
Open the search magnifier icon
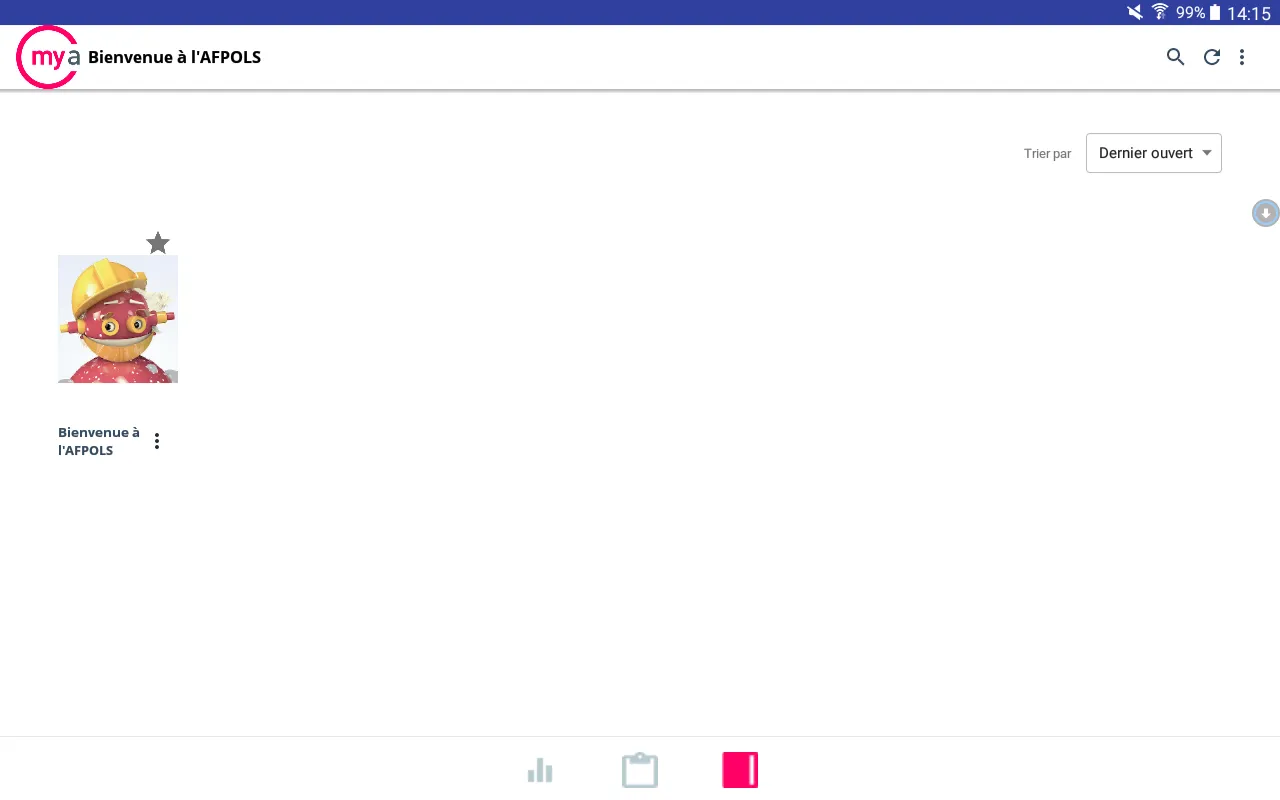point(1176,57)
